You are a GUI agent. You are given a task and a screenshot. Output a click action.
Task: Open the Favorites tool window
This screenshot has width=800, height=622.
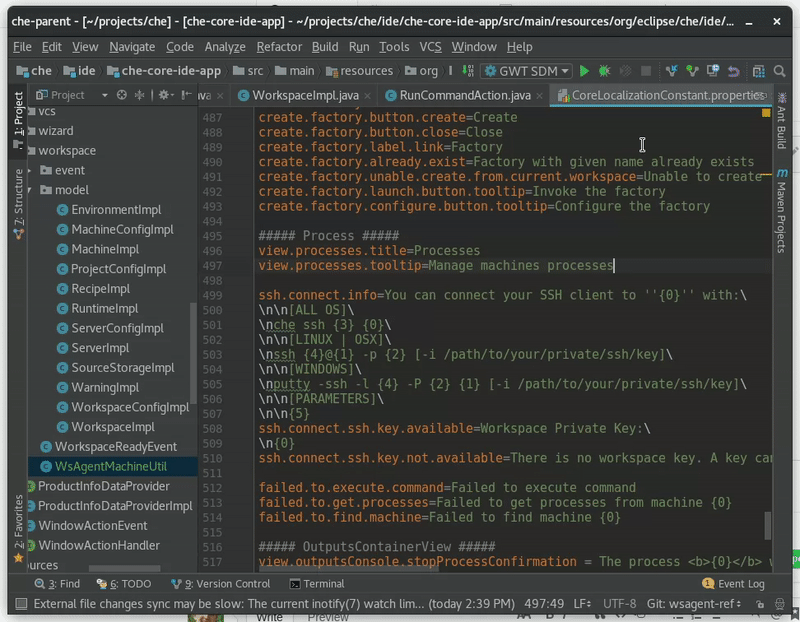[x=18, y=528]
